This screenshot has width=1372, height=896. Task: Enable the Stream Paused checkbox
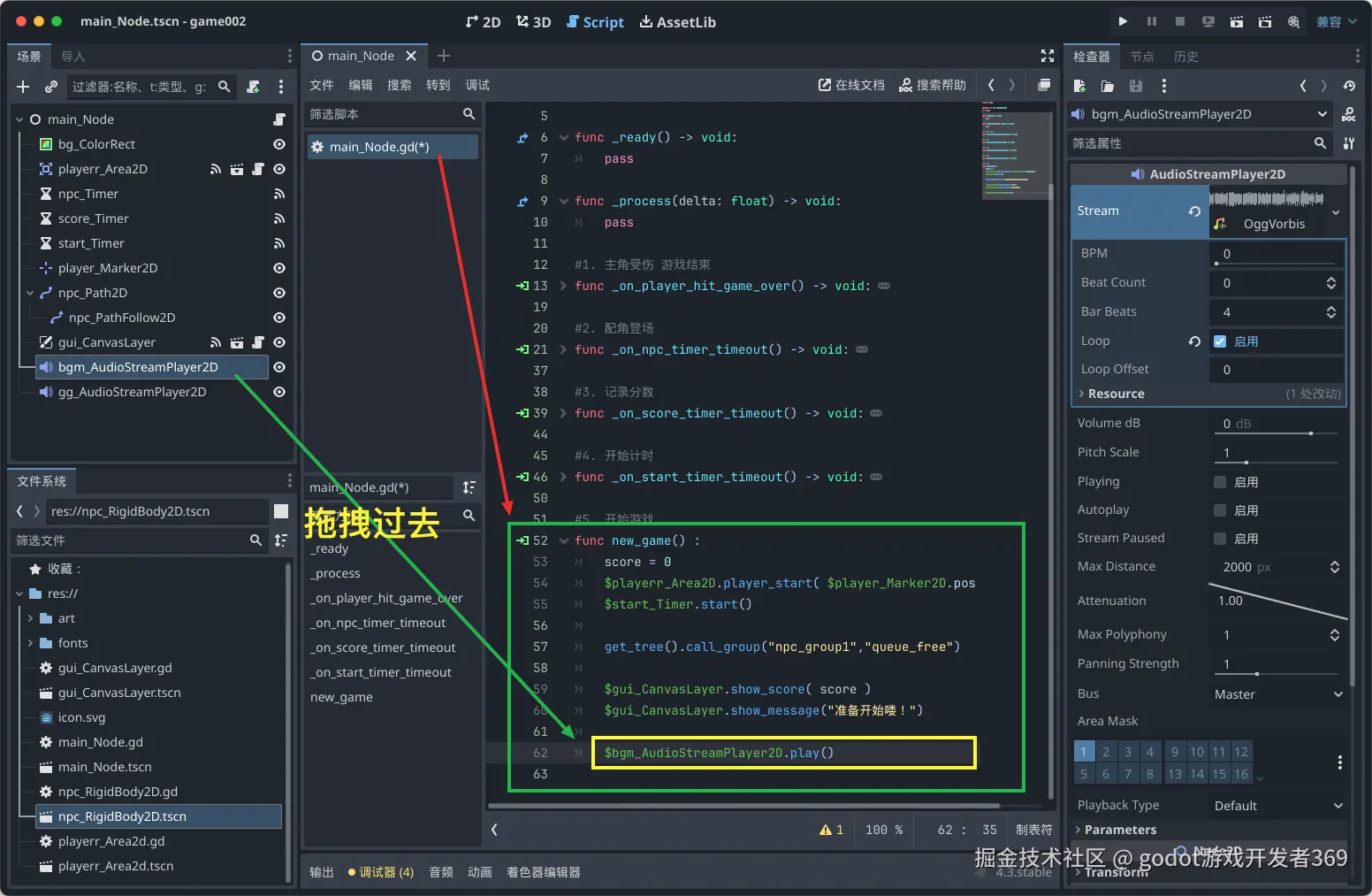click(1220, 539)
